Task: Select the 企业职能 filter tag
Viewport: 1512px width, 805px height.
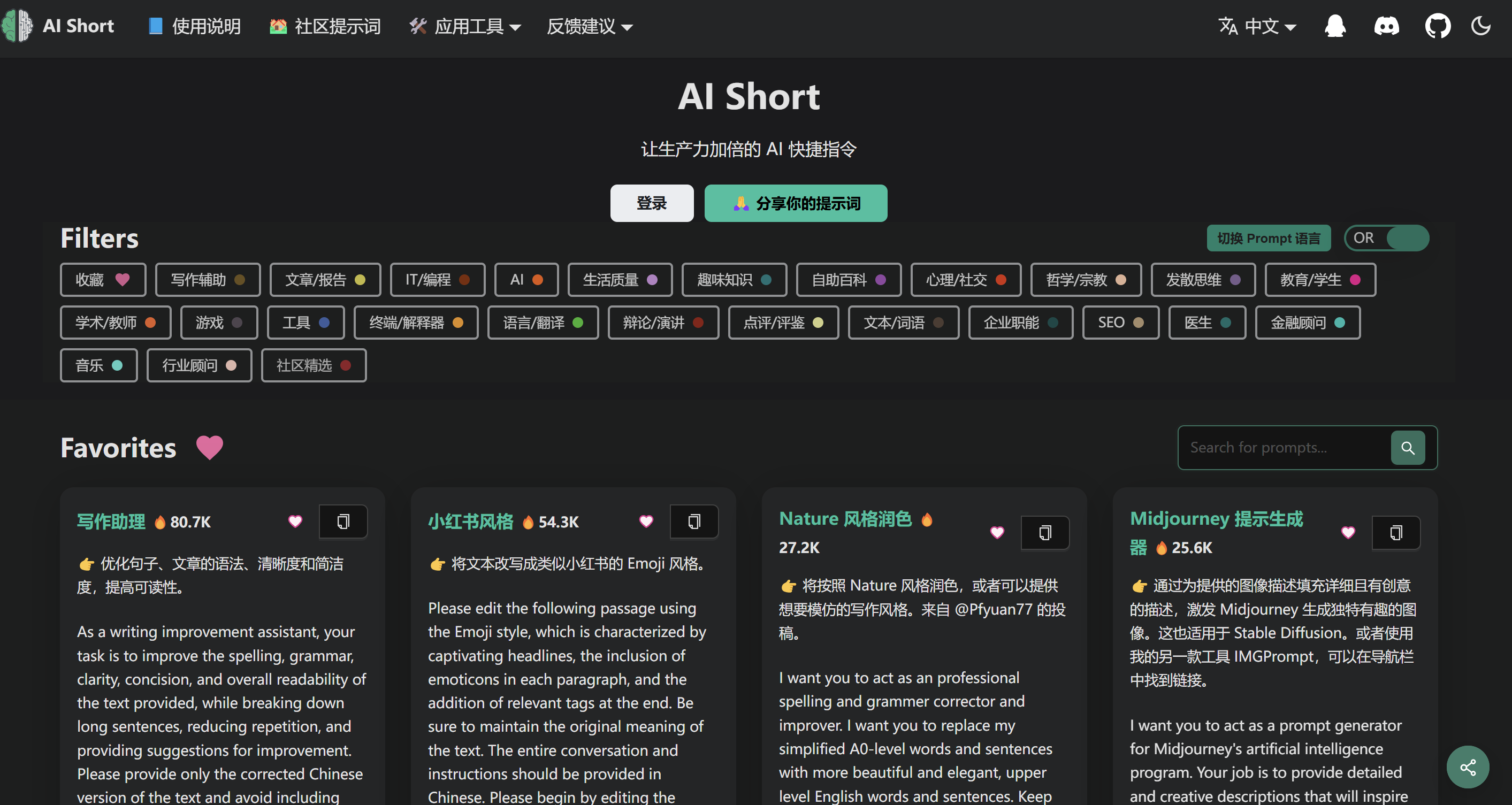Action: [x=1021, y=323]
